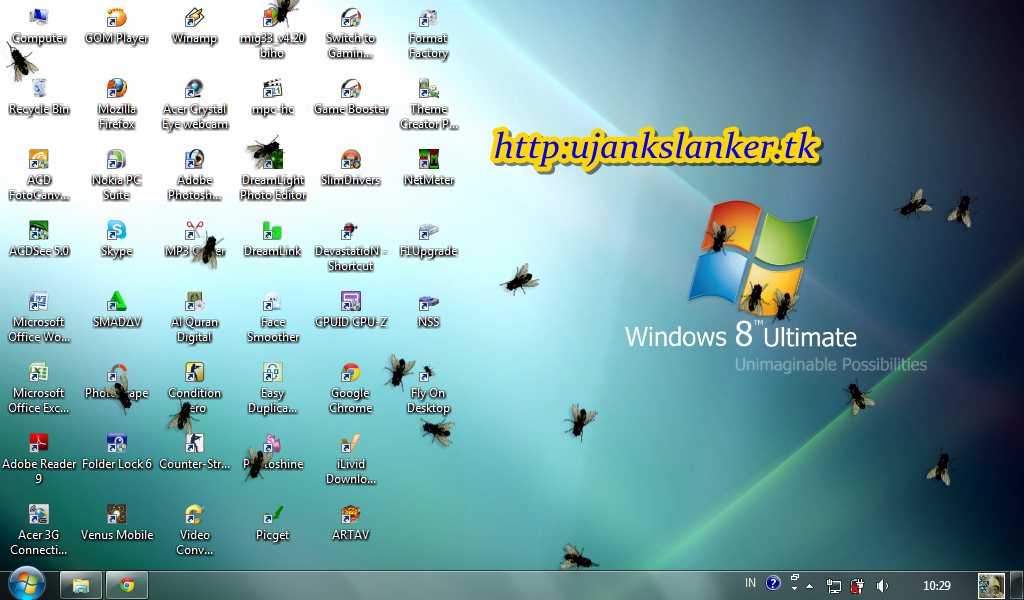This screenshot has width=1024, height=600.
Task: Click Chrome pinned on the taskbar
Action: coord(127,585)
